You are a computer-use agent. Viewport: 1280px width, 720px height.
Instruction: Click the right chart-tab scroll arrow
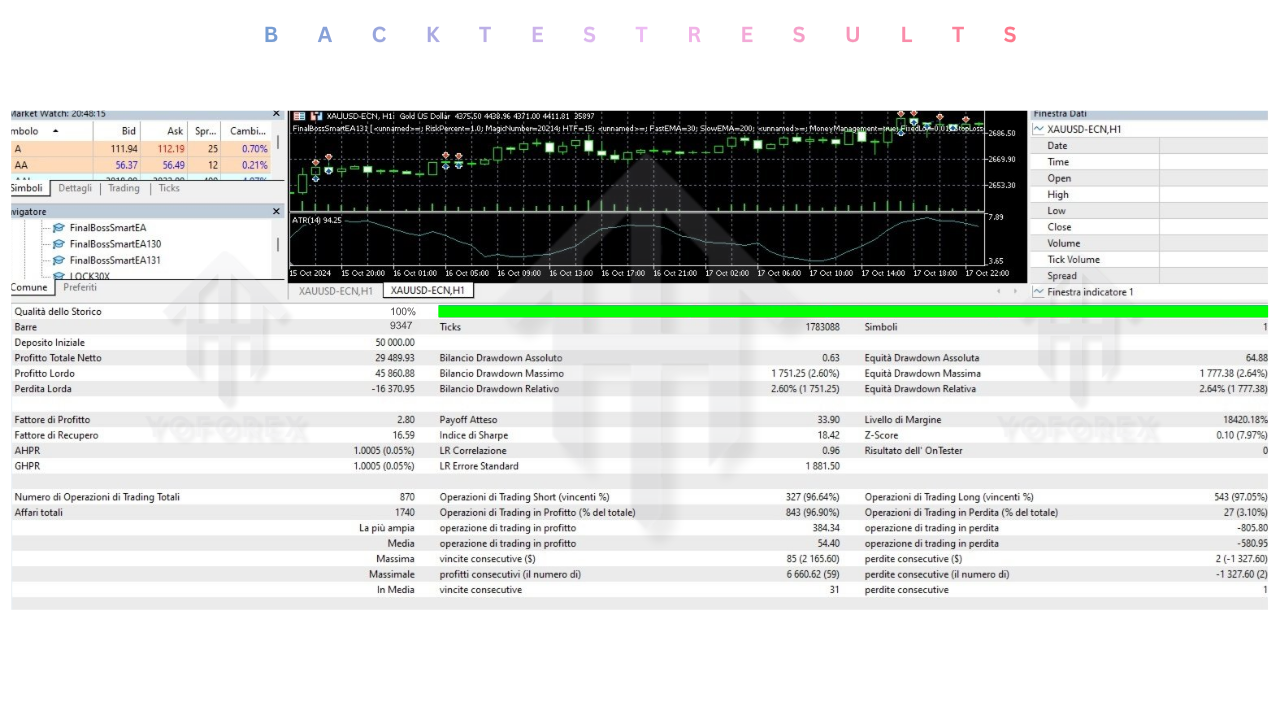[x=1015, y=291]
